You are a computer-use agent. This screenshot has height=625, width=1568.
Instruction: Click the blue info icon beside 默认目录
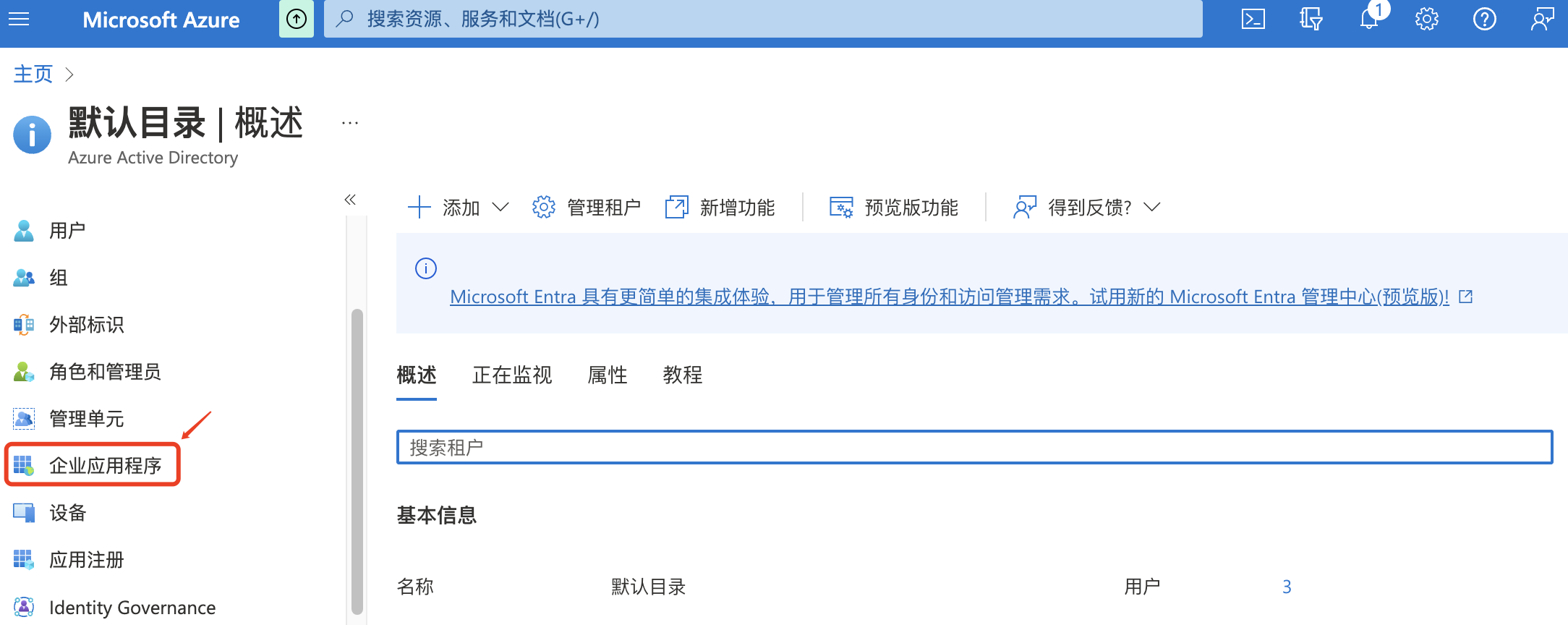[33, 135]
